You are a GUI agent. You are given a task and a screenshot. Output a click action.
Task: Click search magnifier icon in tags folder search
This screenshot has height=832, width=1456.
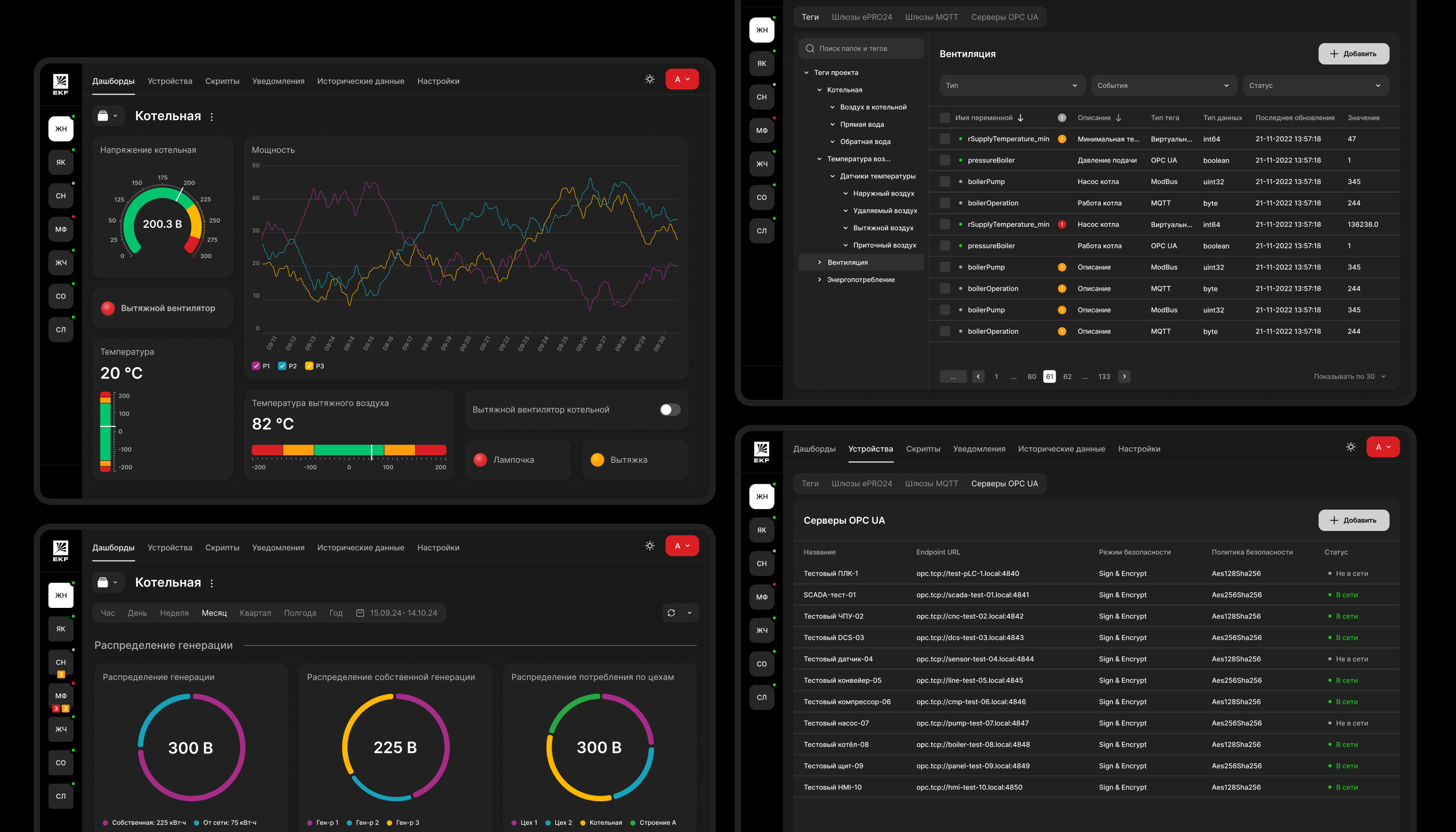click(810, 48)
